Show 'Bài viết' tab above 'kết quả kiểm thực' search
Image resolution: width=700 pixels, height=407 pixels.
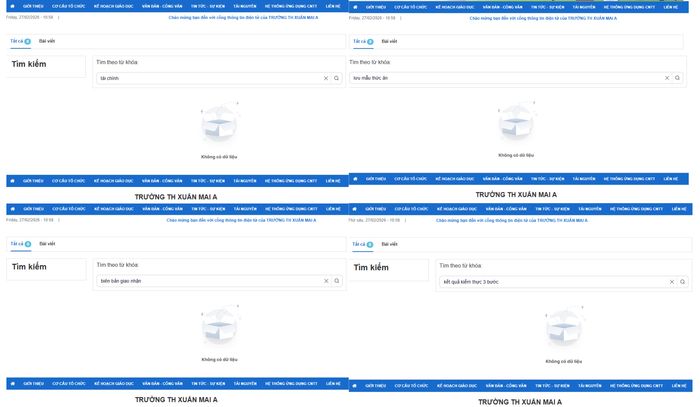tap(389, 244)
